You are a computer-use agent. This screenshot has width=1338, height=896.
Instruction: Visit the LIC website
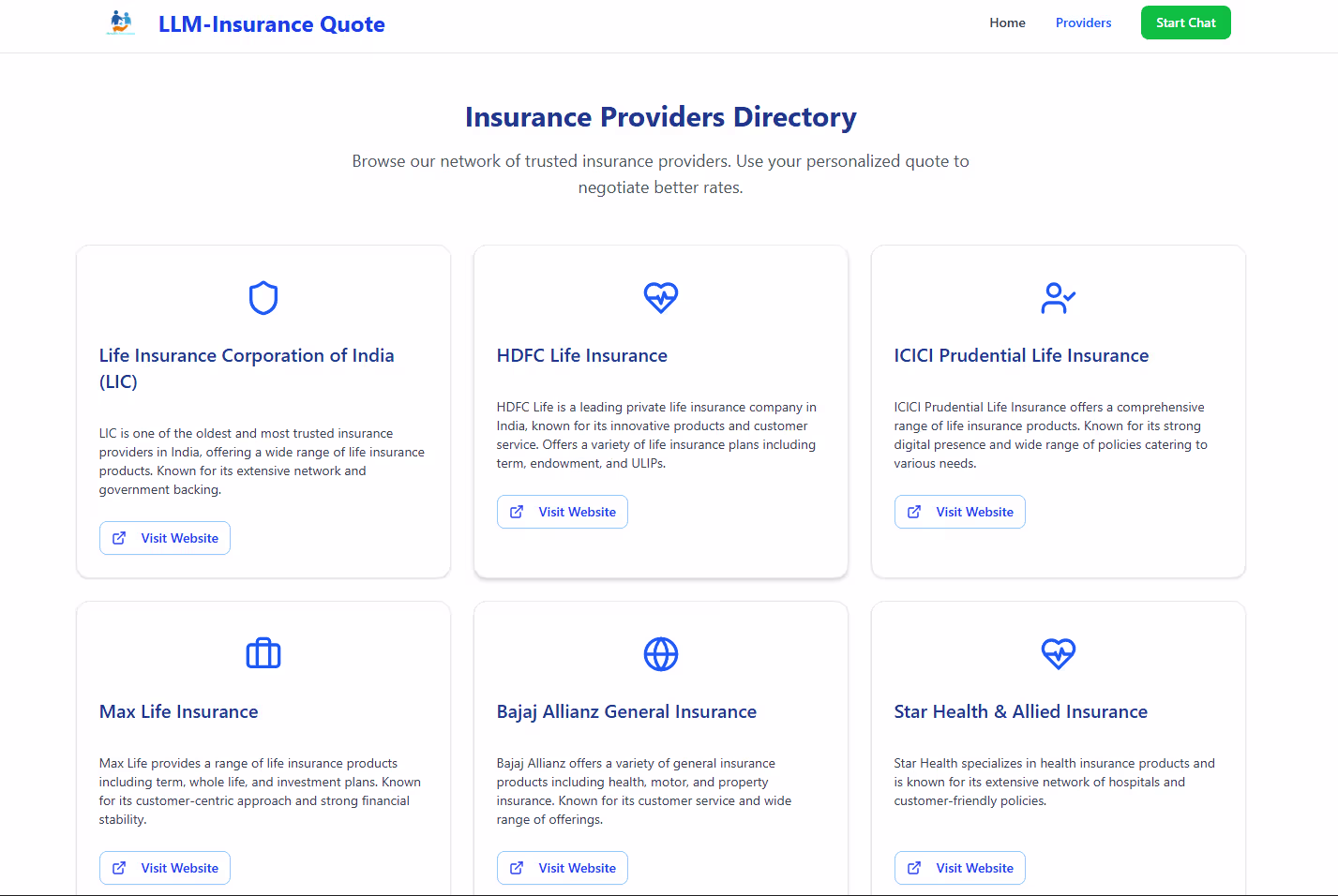click(x=164, y=537)
